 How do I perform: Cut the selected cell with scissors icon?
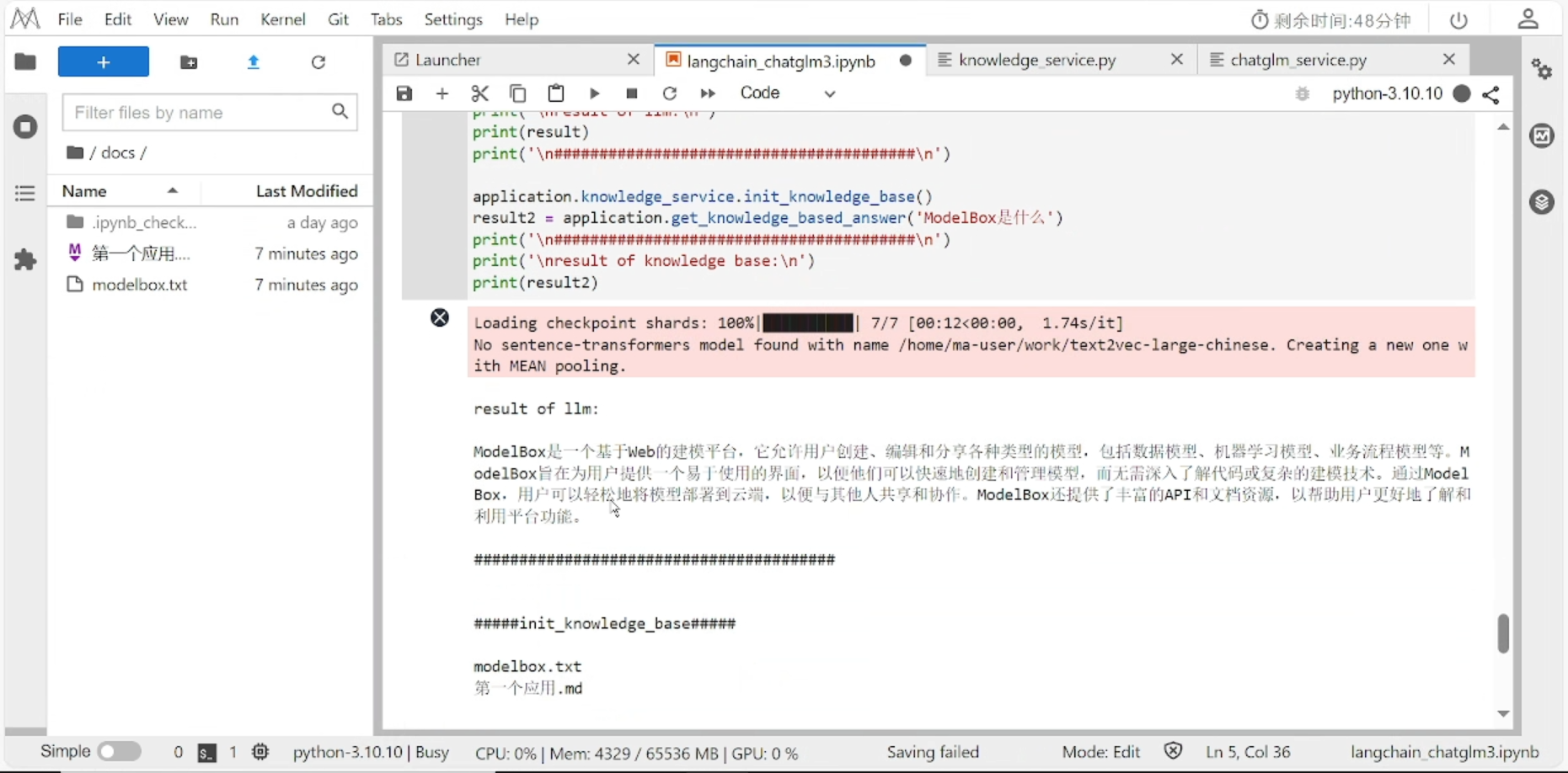coord(479,93)
